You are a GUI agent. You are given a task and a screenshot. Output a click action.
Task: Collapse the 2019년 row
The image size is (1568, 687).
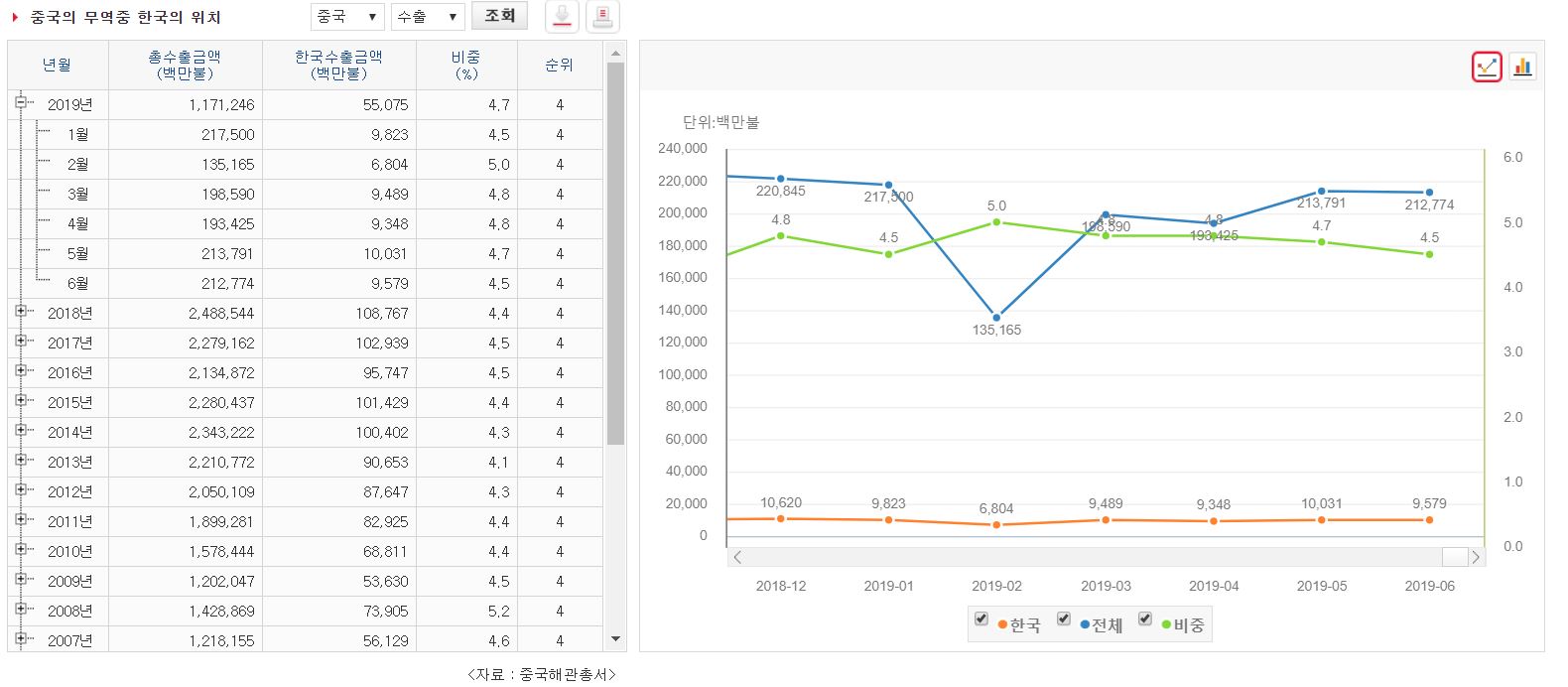[x=20, y=102]
